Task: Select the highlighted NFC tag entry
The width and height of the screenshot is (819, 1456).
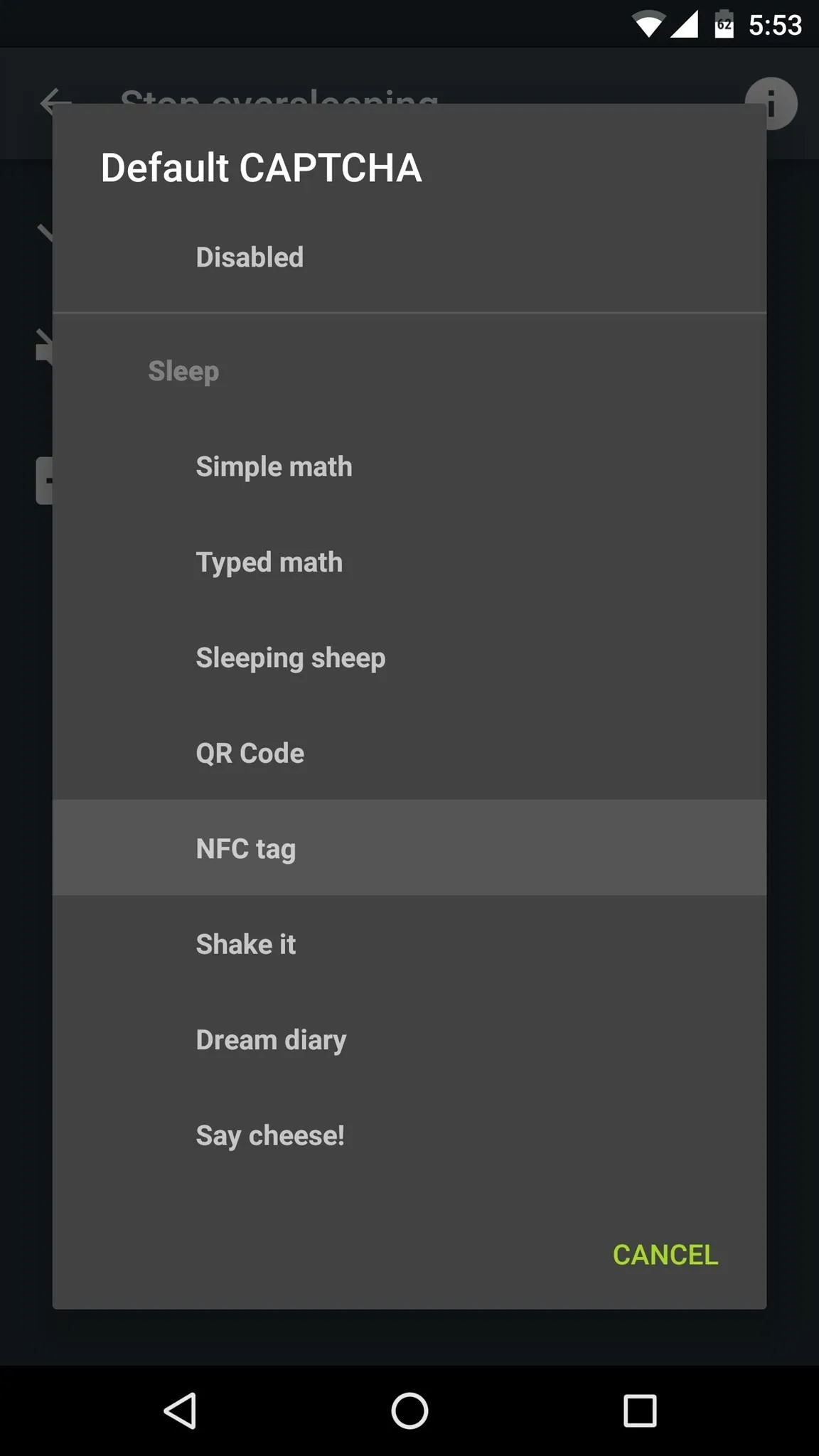Action: [x=409, y=848]
